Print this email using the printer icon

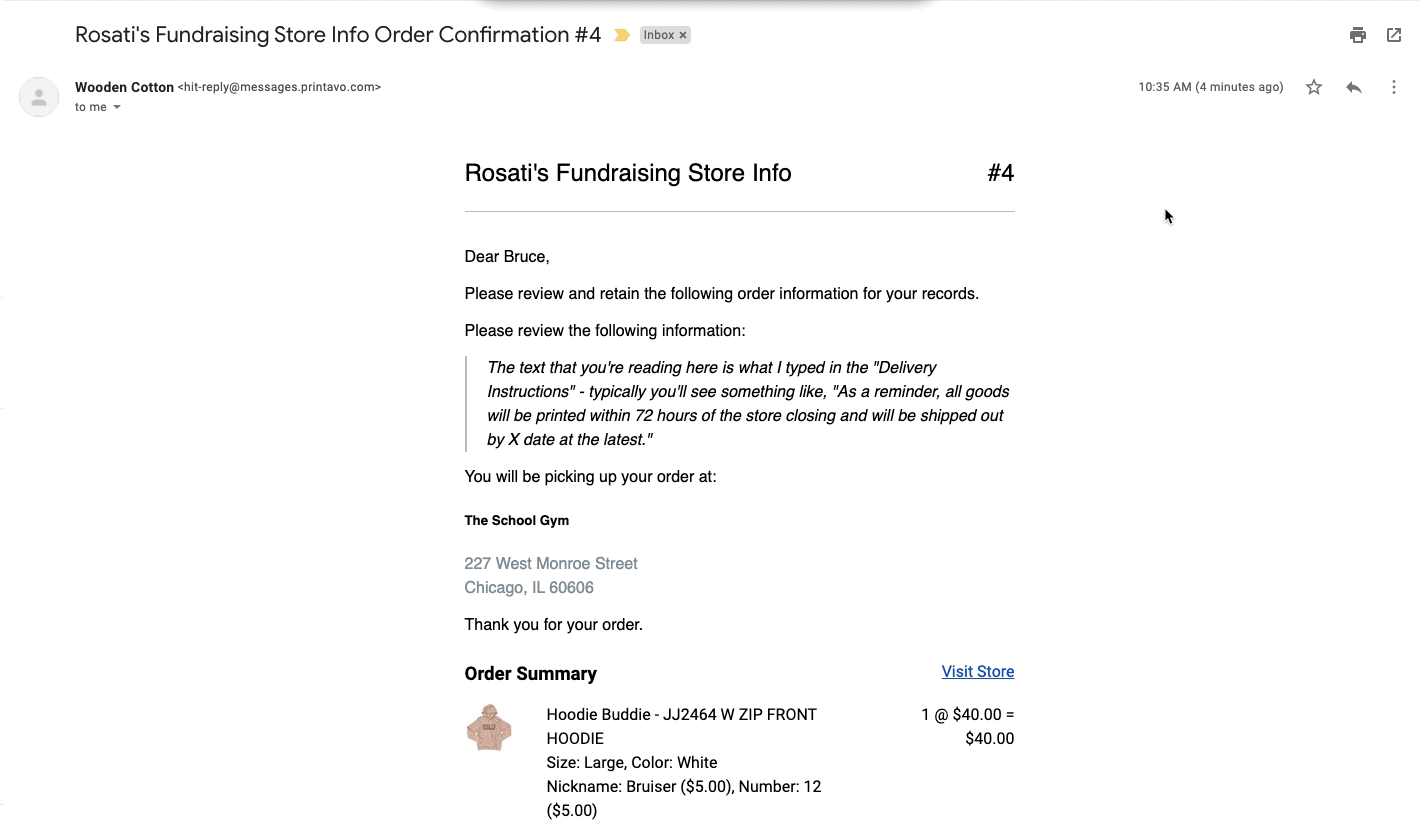pos(1357,35)
